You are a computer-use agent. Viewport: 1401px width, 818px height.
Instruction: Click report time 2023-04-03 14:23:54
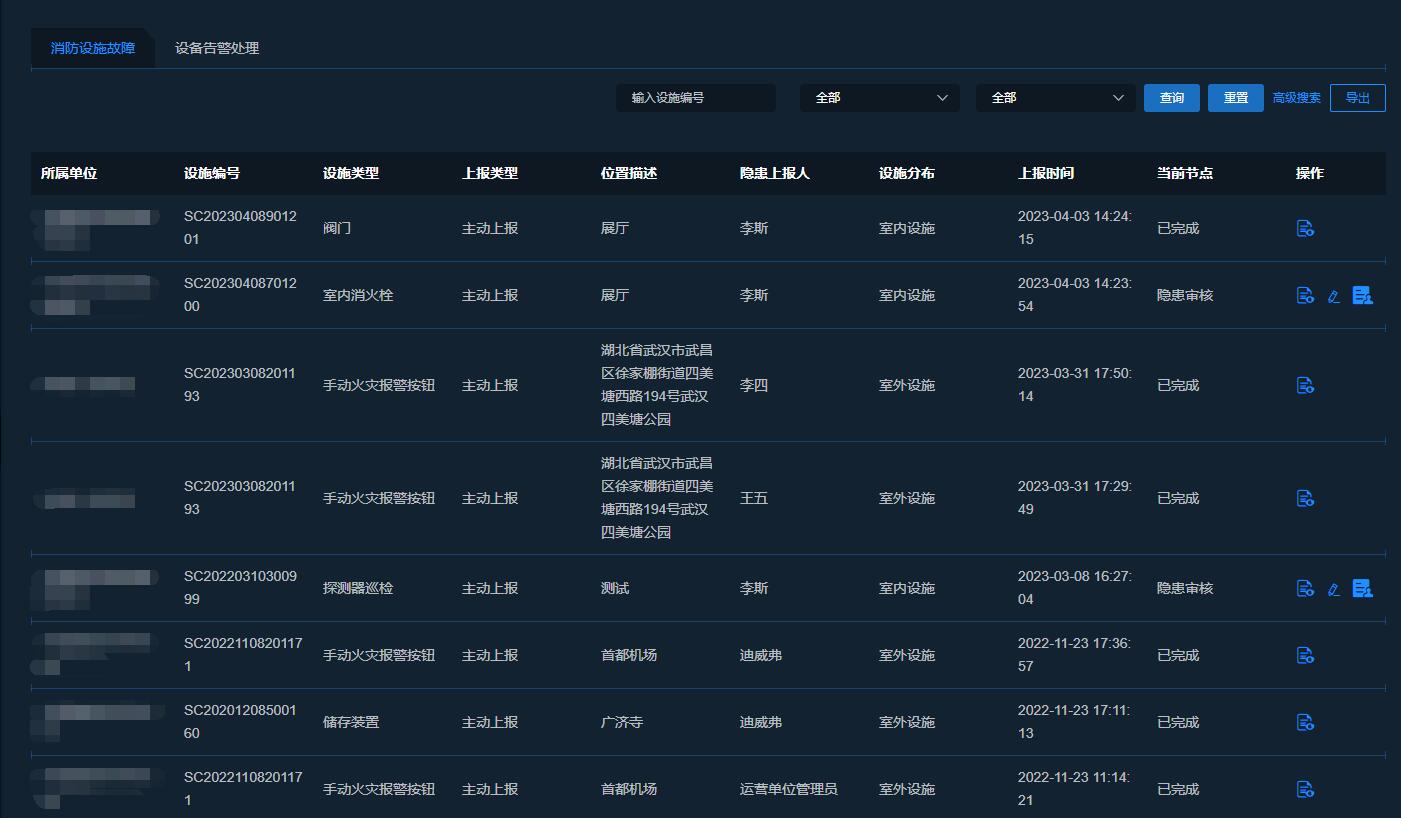1075,295
